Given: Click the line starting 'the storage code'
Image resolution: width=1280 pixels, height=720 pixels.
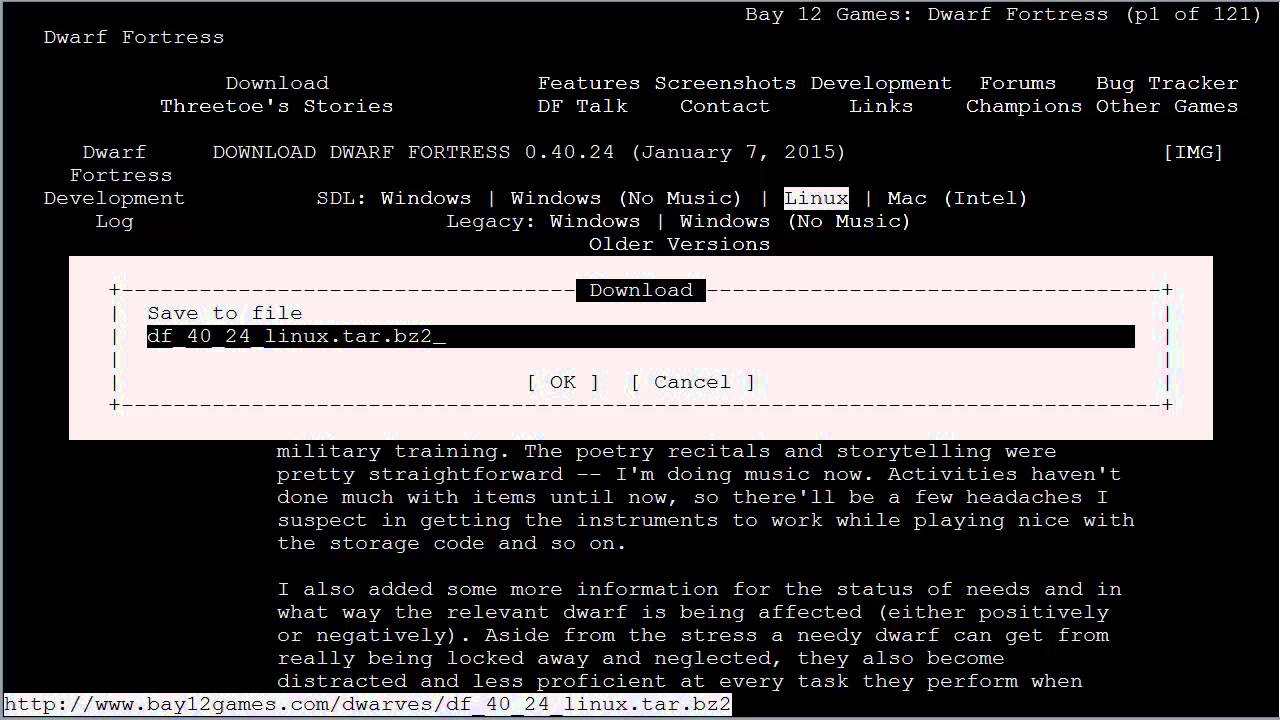Looking at the screenshot, I should coord(452,543).
